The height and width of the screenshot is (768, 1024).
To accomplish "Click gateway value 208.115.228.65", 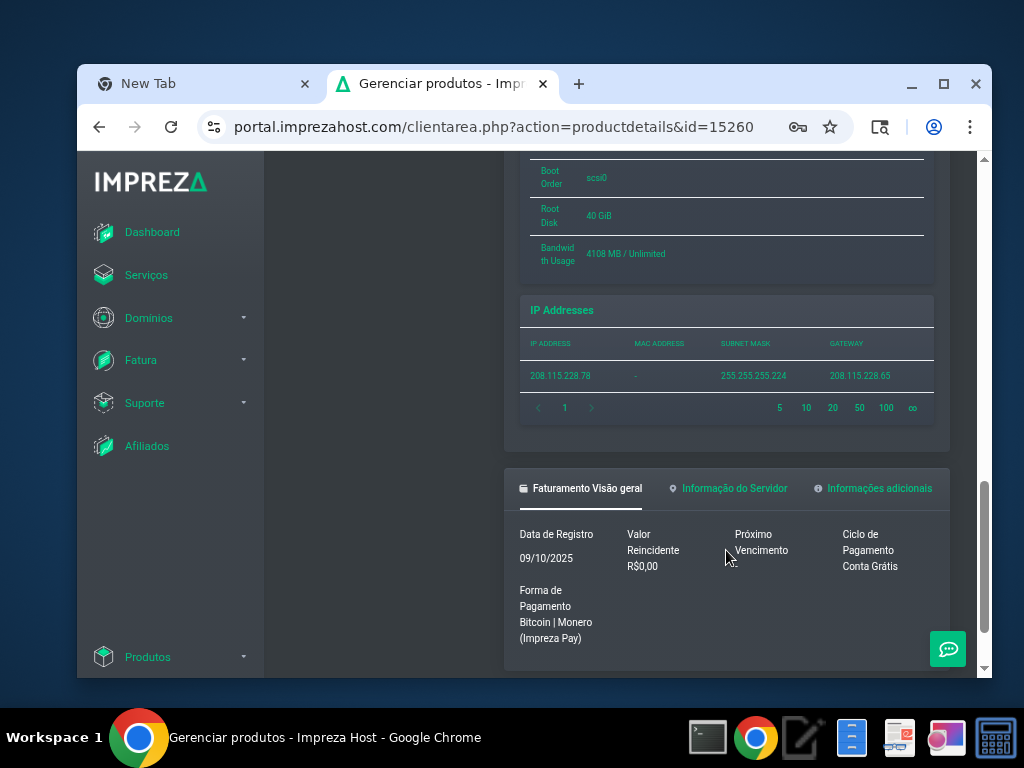I will 860,376.
